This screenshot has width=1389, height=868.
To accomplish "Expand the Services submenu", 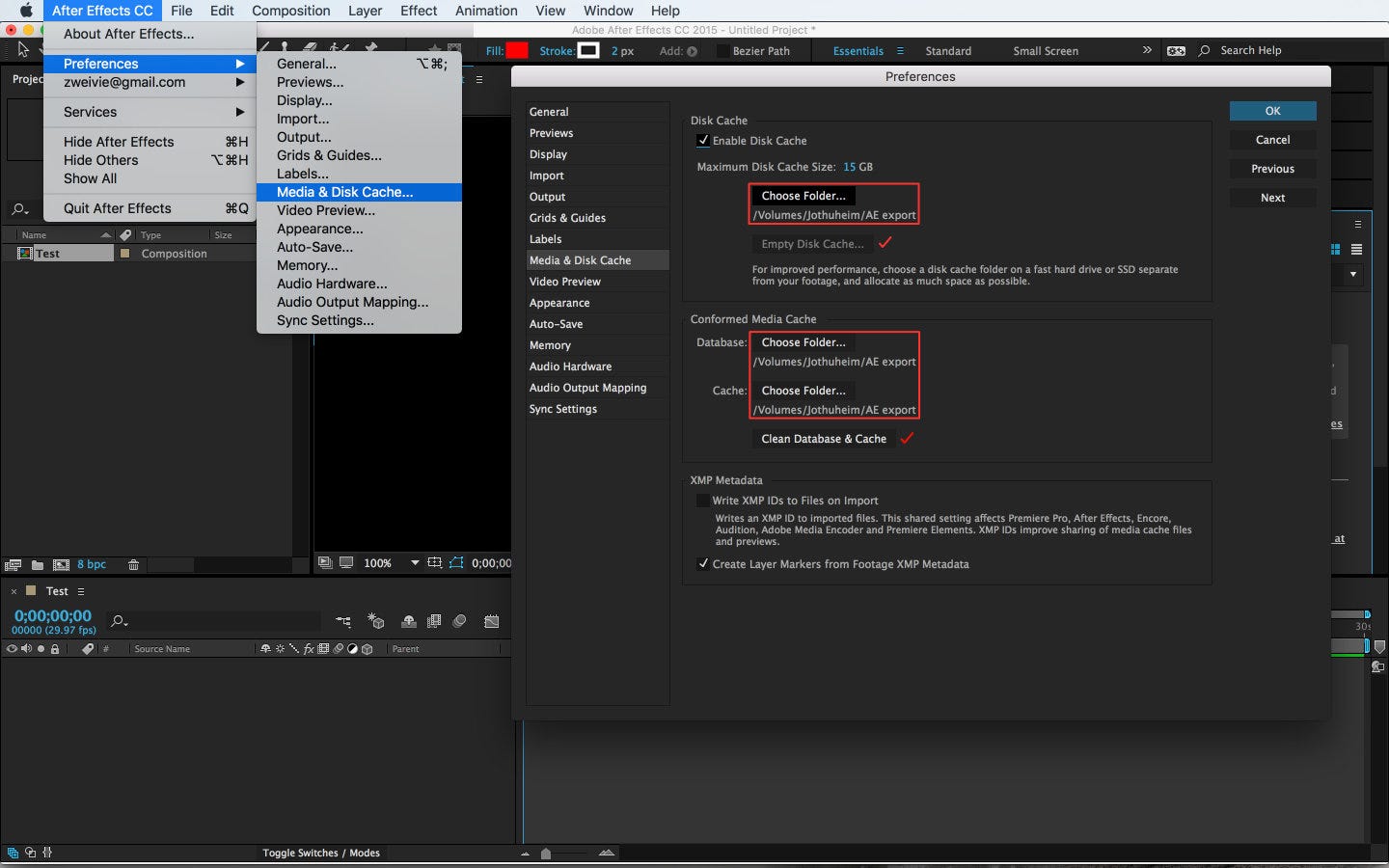I will [x=240, y=112].
